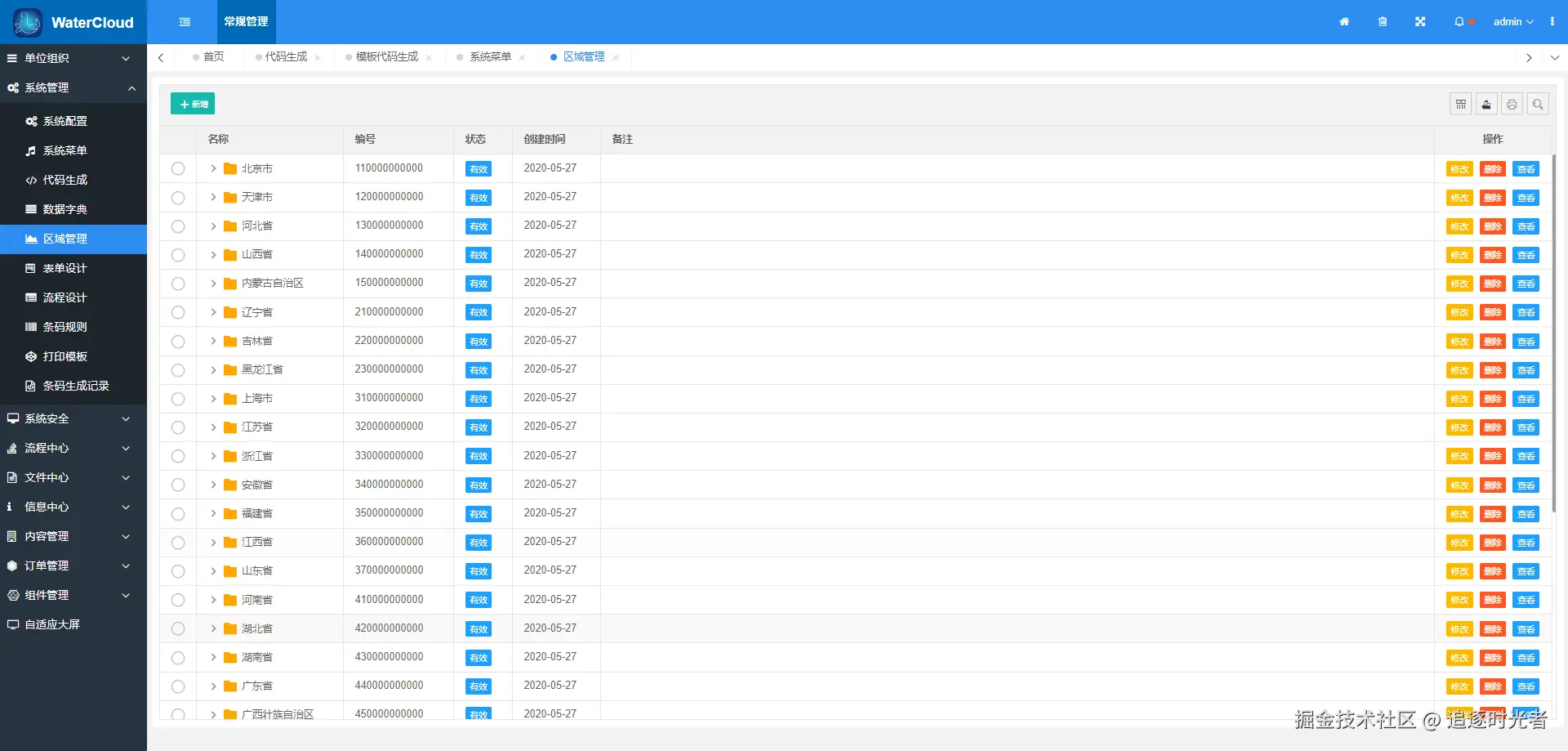The width and height of the screenshot is (1568, 751).
Task: Click the trash clear-cache icon in header
Action: tap(1383, 22)
